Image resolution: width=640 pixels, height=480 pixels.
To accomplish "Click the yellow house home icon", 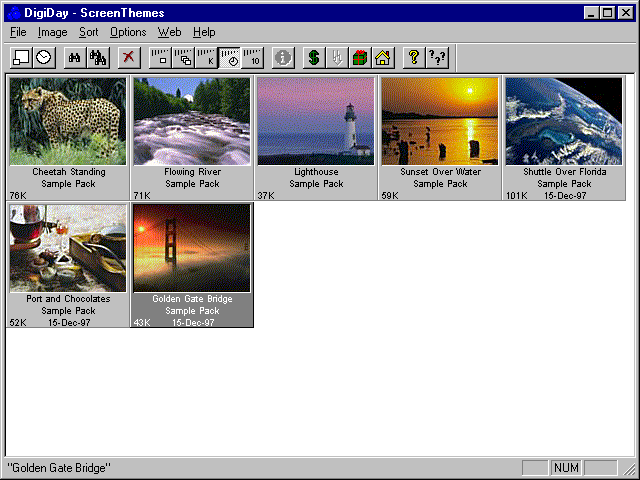I will coord(382,58).
